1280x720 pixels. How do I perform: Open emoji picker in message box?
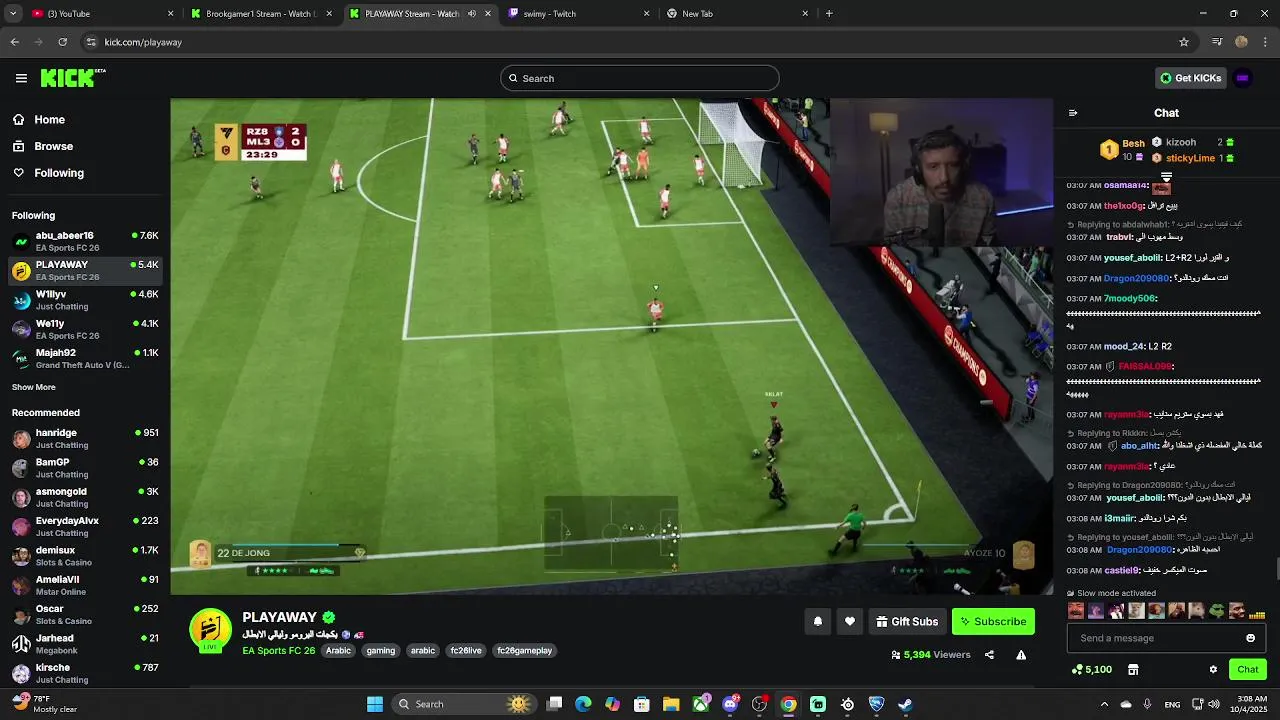(x=1250, y=638)
